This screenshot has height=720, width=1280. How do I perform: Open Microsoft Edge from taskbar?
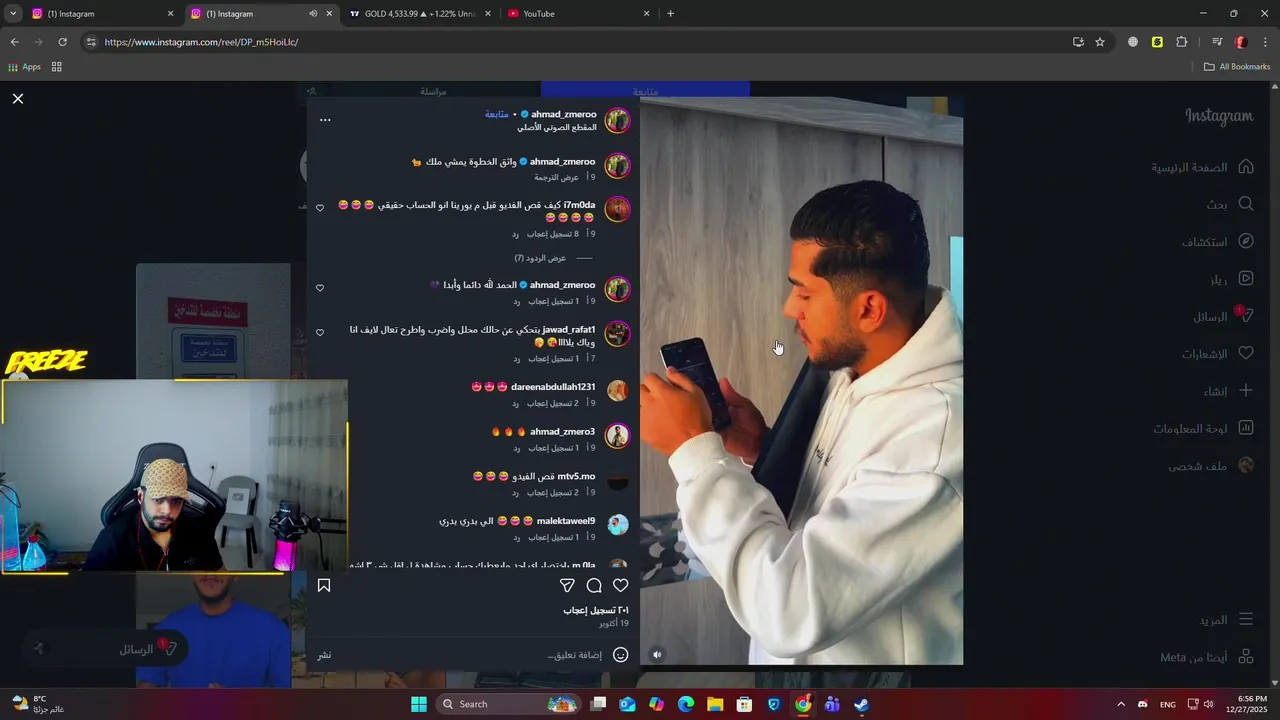pos(686,704)
